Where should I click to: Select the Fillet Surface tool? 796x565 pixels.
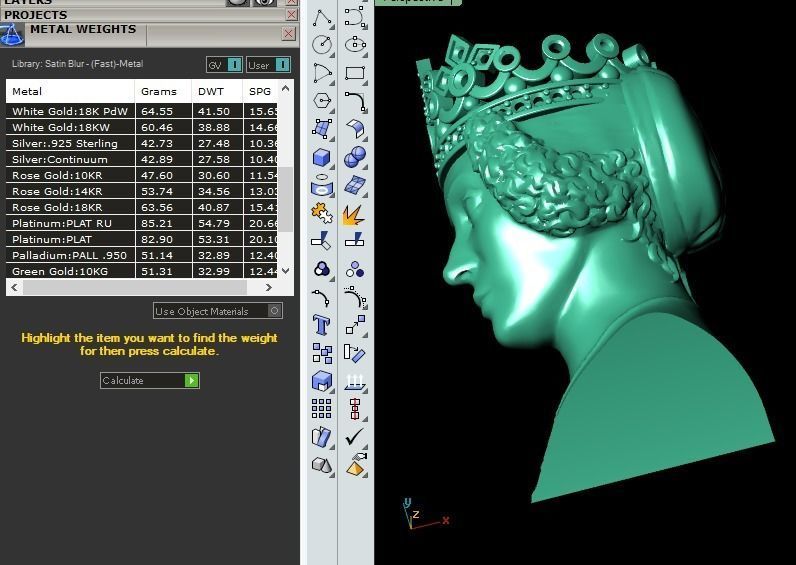[x=355, y=129]
